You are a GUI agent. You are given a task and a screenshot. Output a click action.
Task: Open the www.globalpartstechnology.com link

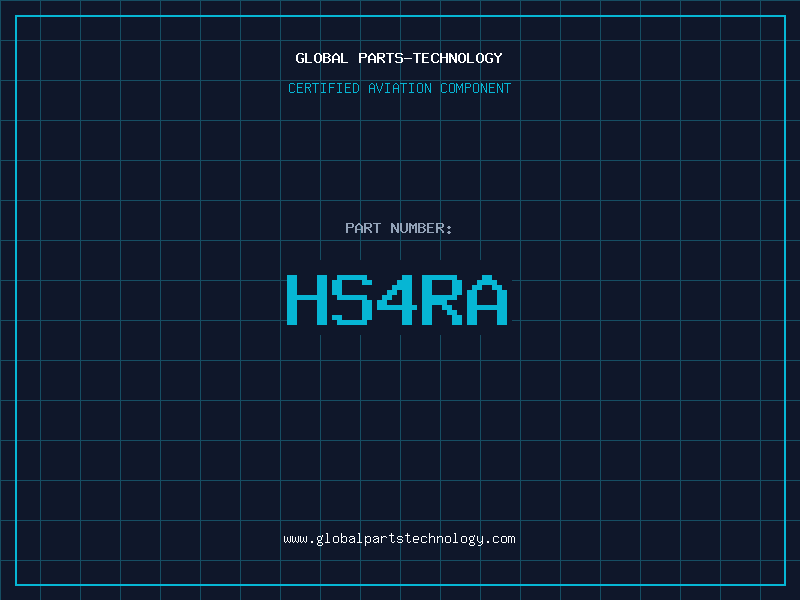399,539
